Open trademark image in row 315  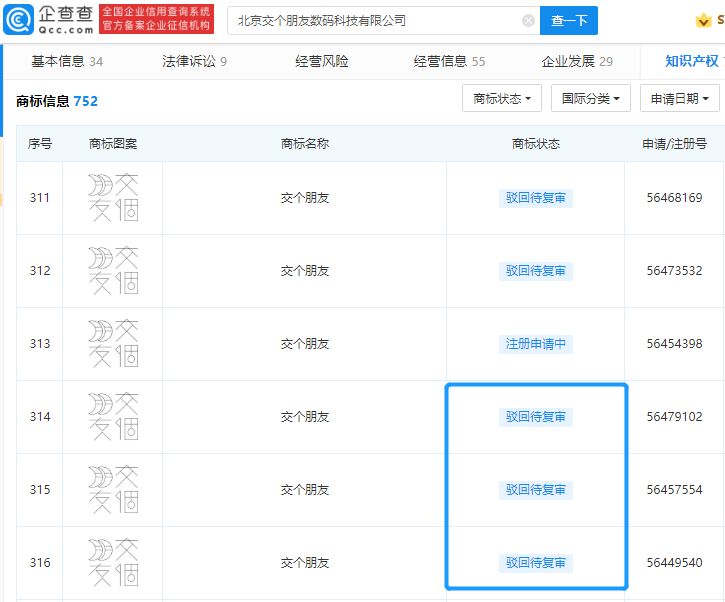point(113,490)
